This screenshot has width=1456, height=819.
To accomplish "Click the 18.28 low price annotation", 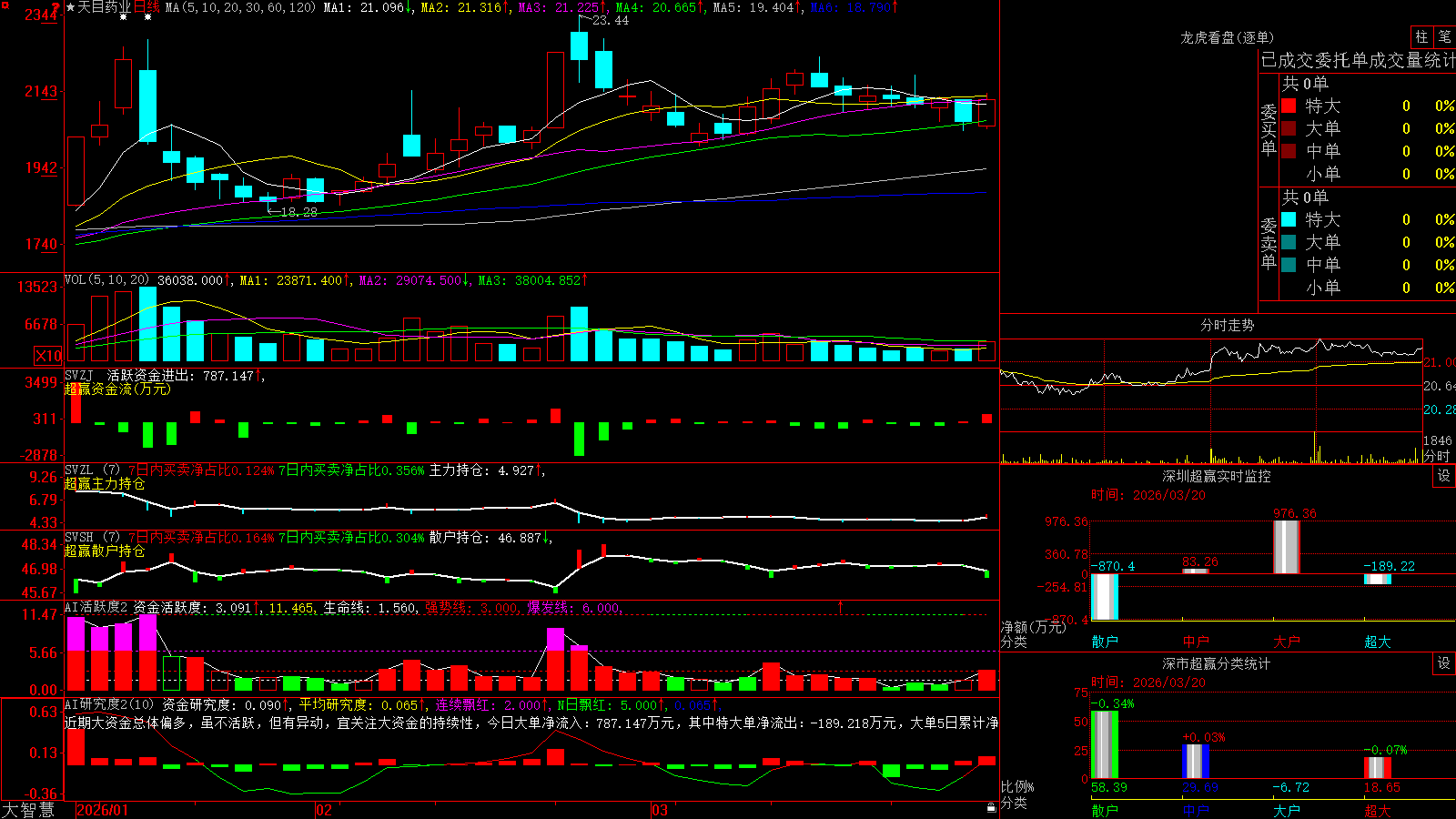I will 298,212.
